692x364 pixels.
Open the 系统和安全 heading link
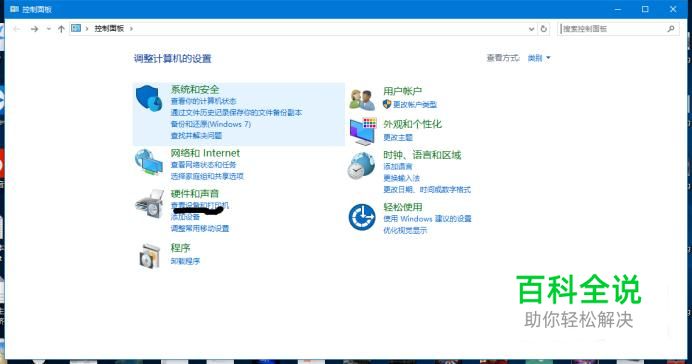[195, 89]
